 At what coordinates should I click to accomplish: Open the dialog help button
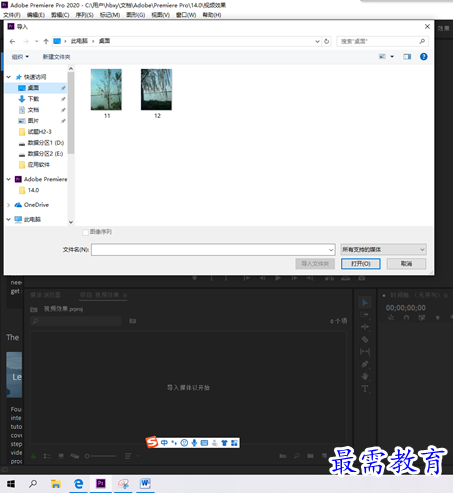424,57
